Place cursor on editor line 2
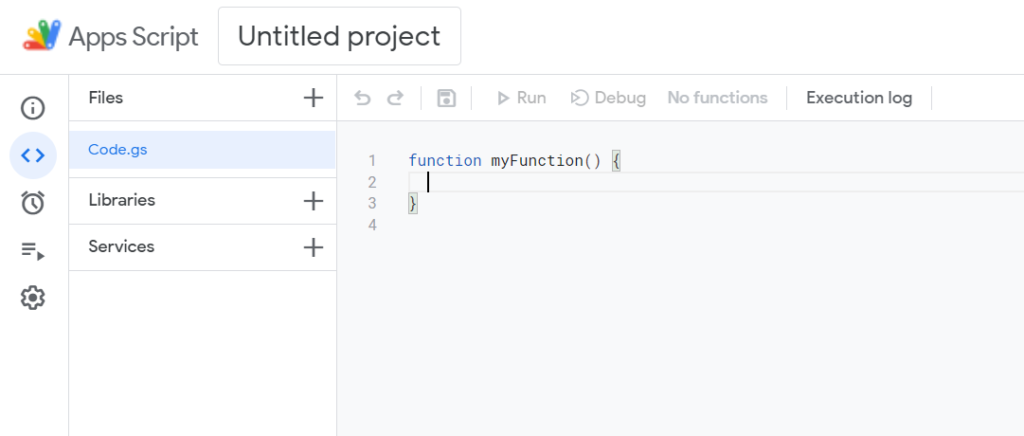1024x436 pixels. 716,182
